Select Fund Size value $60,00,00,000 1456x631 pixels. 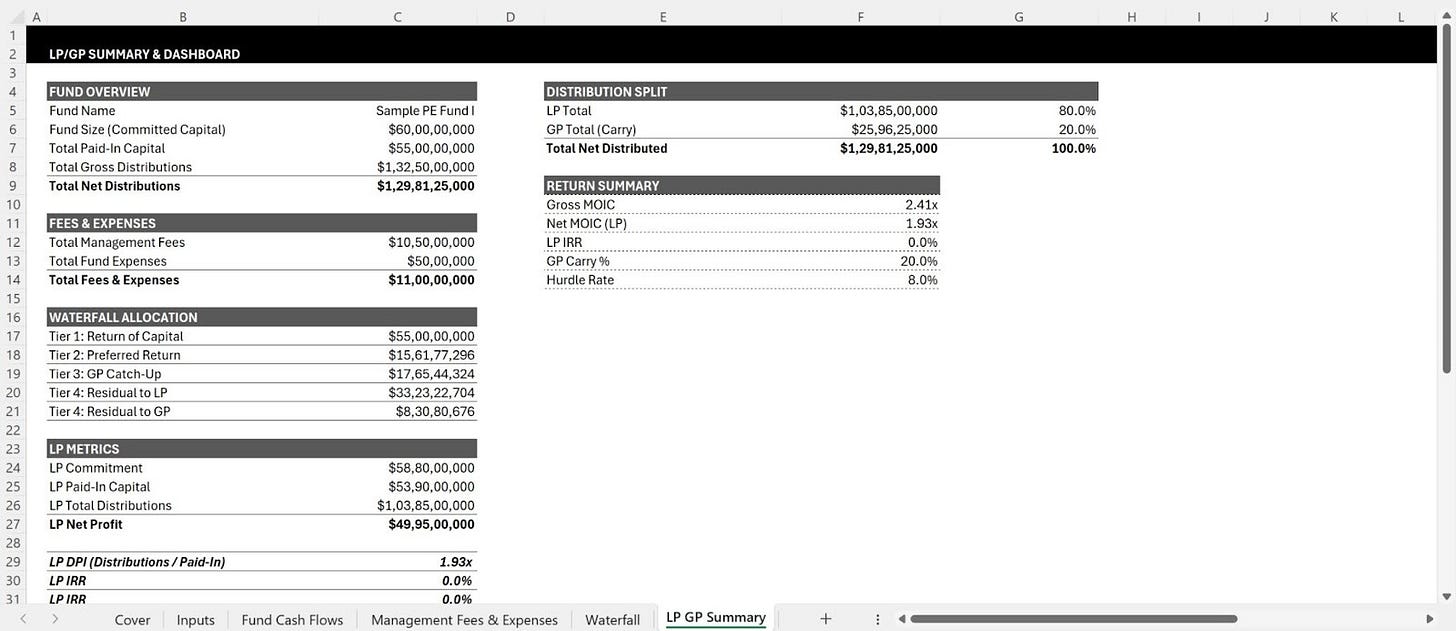tap(431, 130)
